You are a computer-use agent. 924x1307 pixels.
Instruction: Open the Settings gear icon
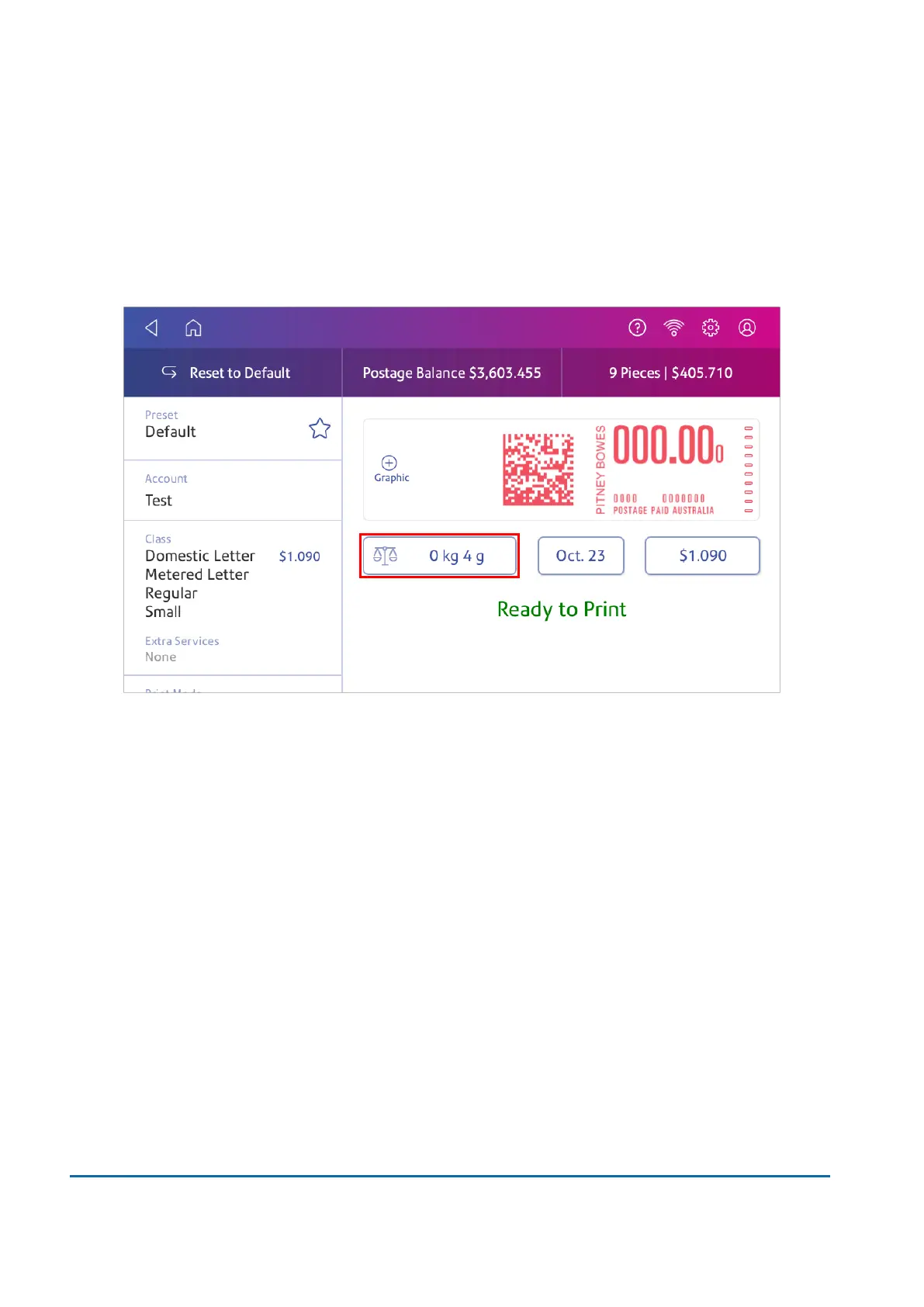click(710, 328)
